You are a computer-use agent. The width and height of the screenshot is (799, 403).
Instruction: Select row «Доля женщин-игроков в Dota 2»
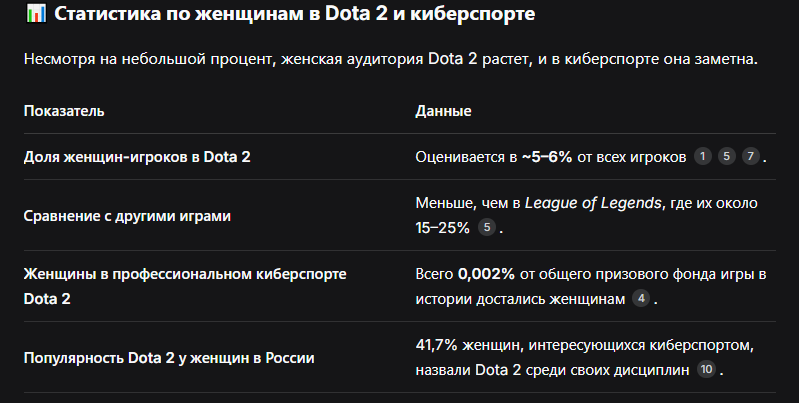400,157
